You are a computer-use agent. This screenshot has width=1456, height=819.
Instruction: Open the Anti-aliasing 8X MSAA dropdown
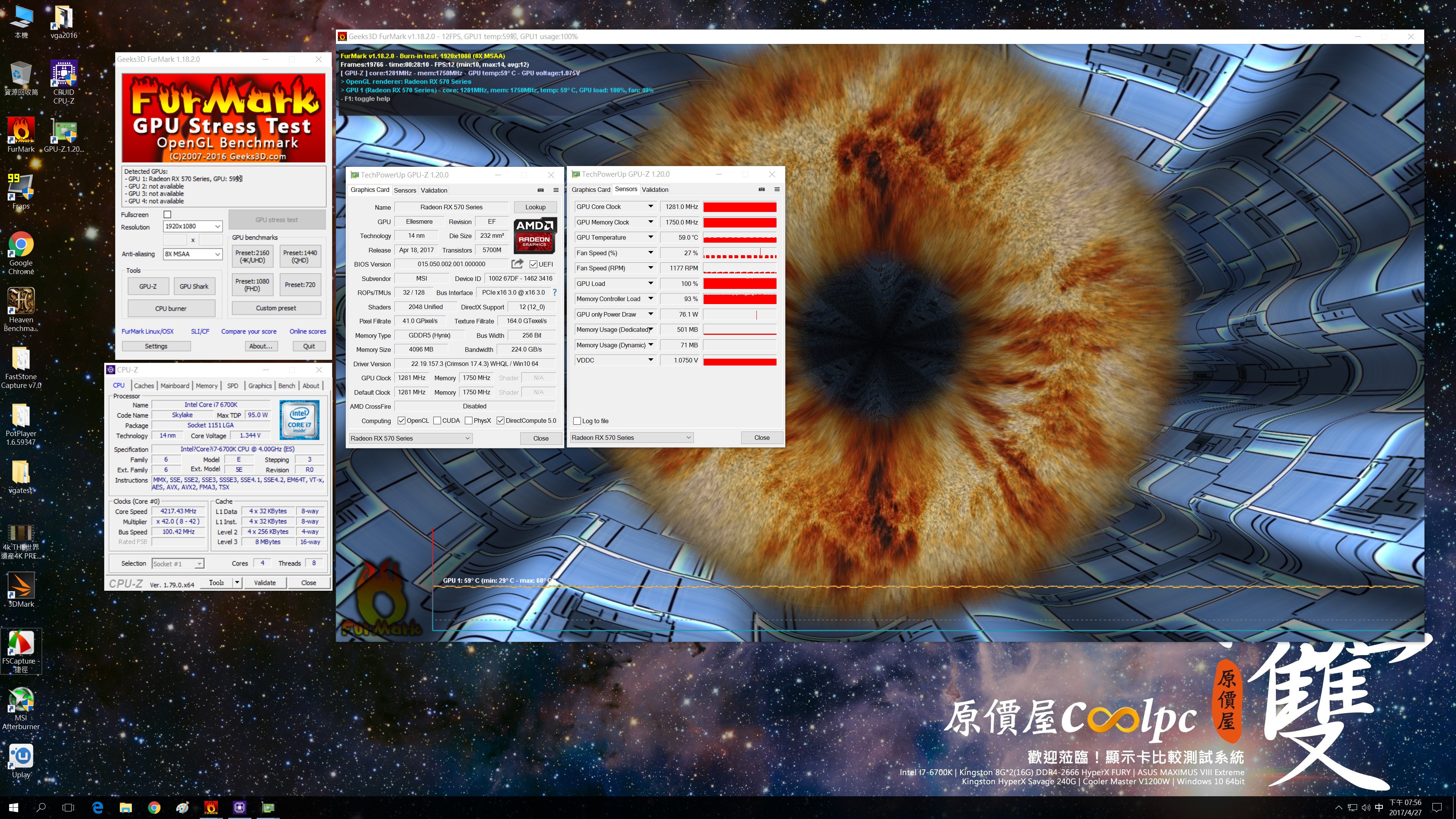tap(193, 254)
